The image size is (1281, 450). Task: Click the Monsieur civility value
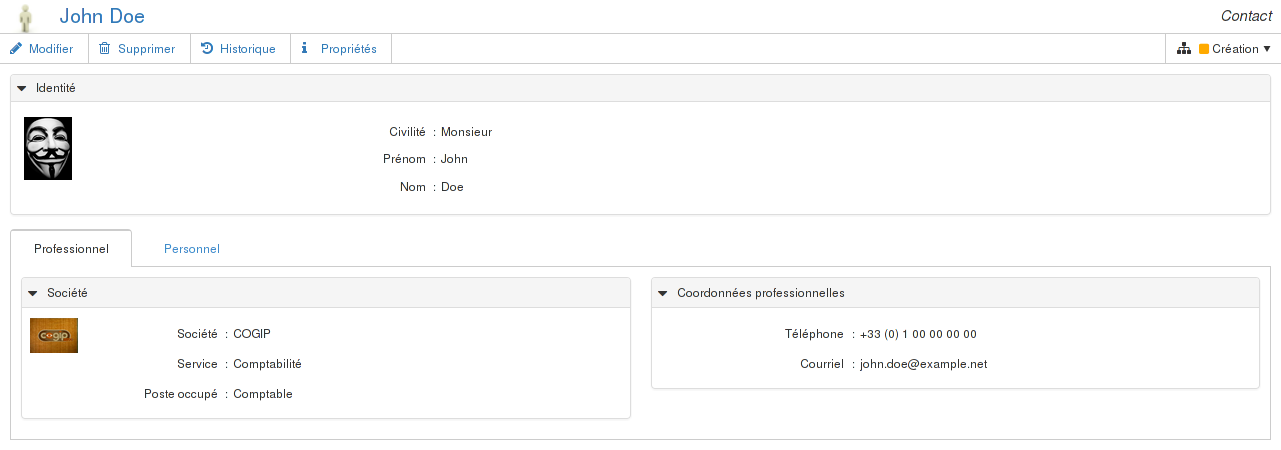tap(466, 132)
